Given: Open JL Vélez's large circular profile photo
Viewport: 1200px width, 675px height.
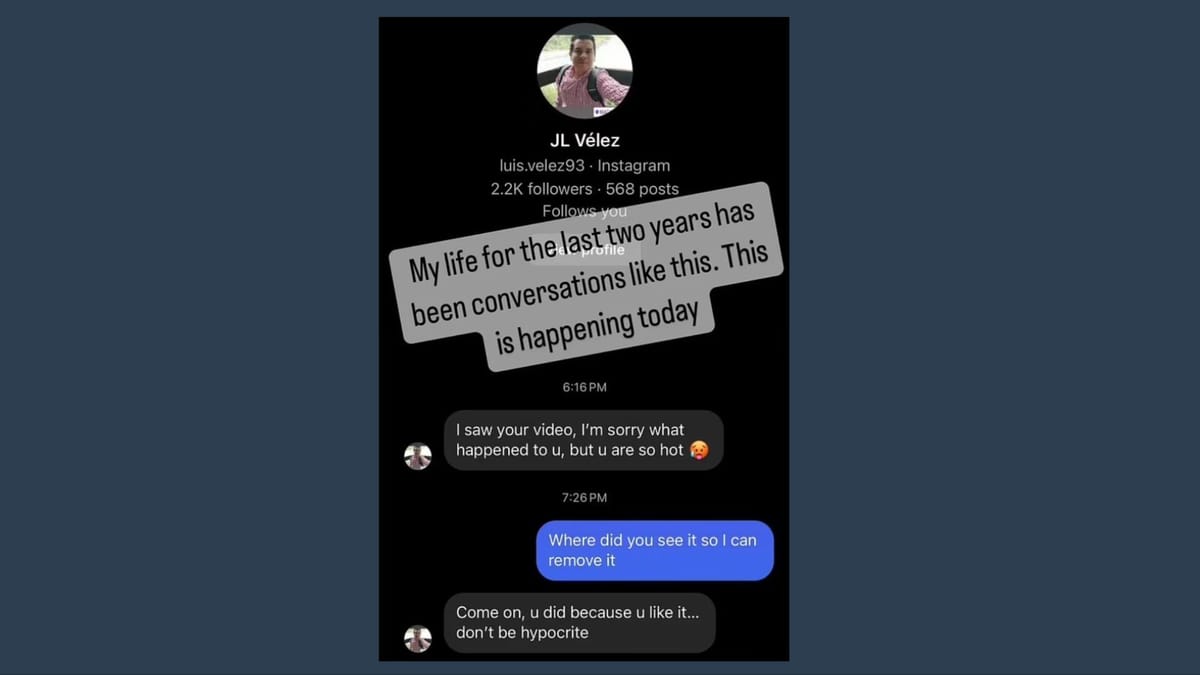Looking at the screenshot, I should click(x=584, y=71).
